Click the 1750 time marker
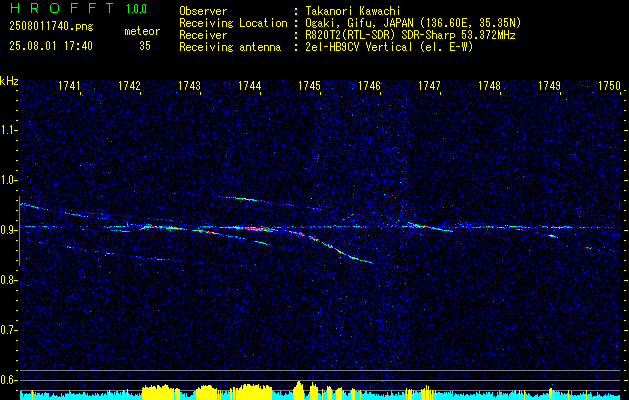 tap(609, 86)
